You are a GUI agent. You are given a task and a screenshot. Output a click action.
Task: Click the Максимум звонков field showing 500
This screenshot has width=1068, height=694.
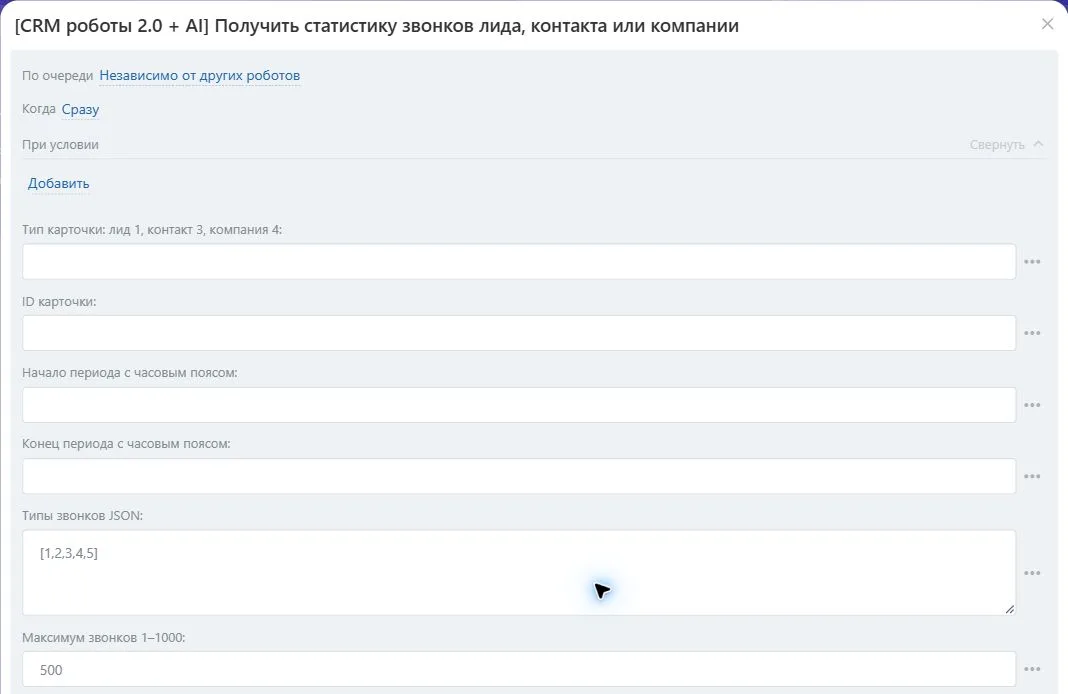coord(519,669)
